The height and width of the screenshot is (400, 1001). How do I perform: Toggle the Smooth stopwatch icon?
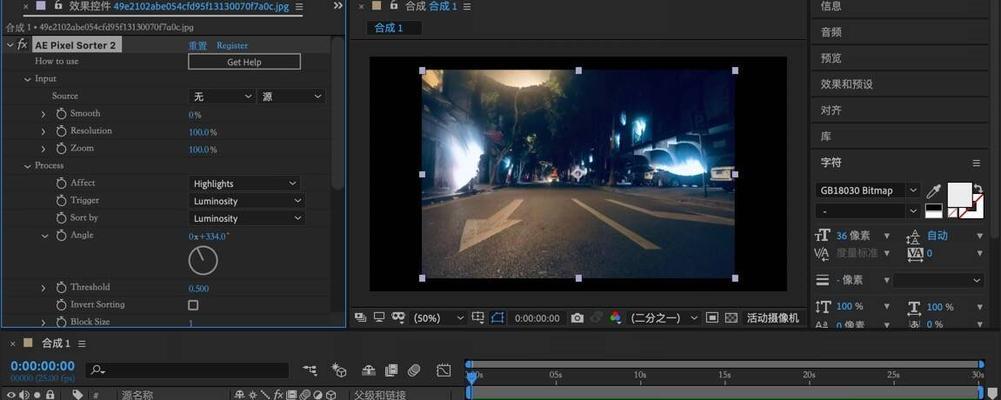point(61,114)
